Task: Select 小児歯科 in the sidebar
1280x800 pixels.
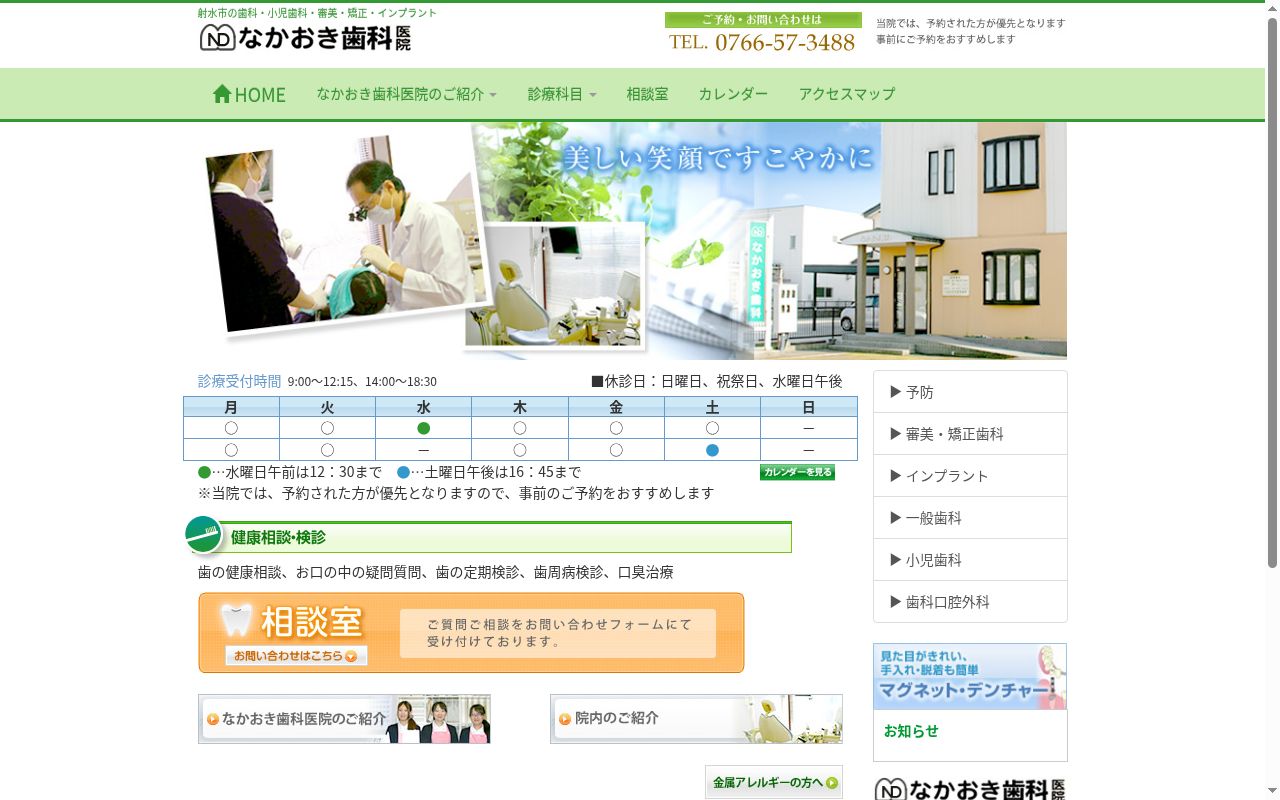Action: point(970,560)
